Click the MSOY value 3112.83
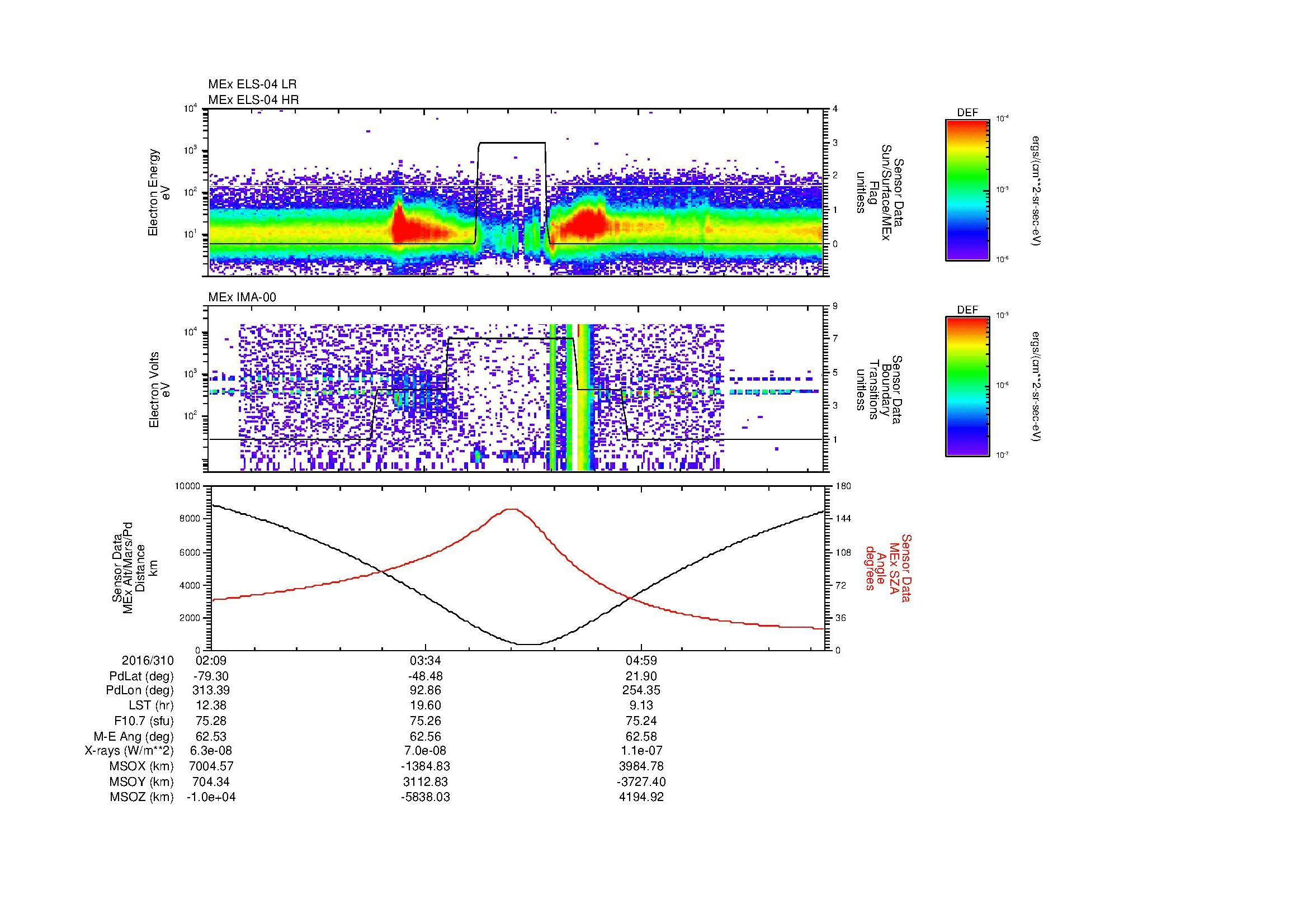The height and width of the screenshot is (924, 1308). point(426,781)
